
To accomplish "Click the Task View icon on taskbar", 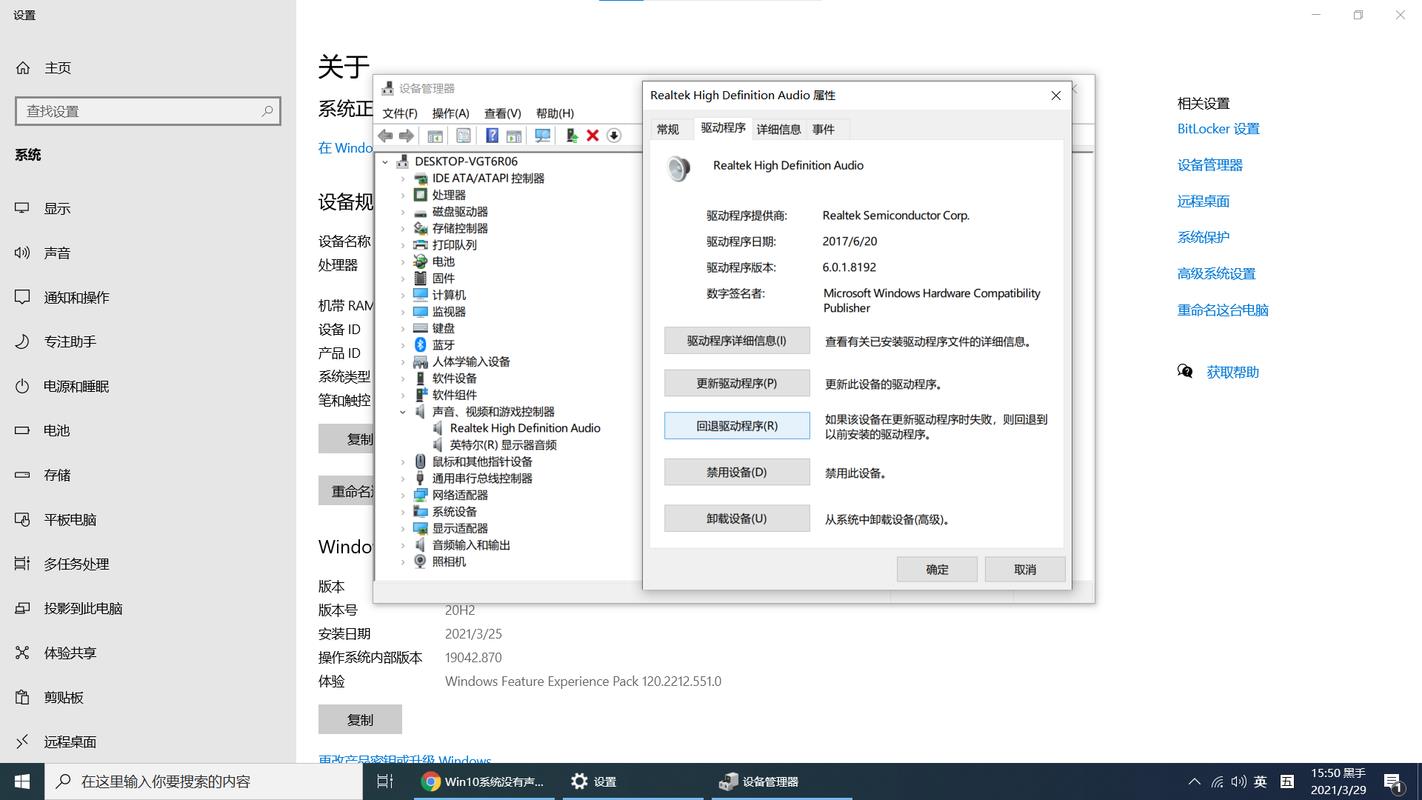I will click(x=385, y=781).
